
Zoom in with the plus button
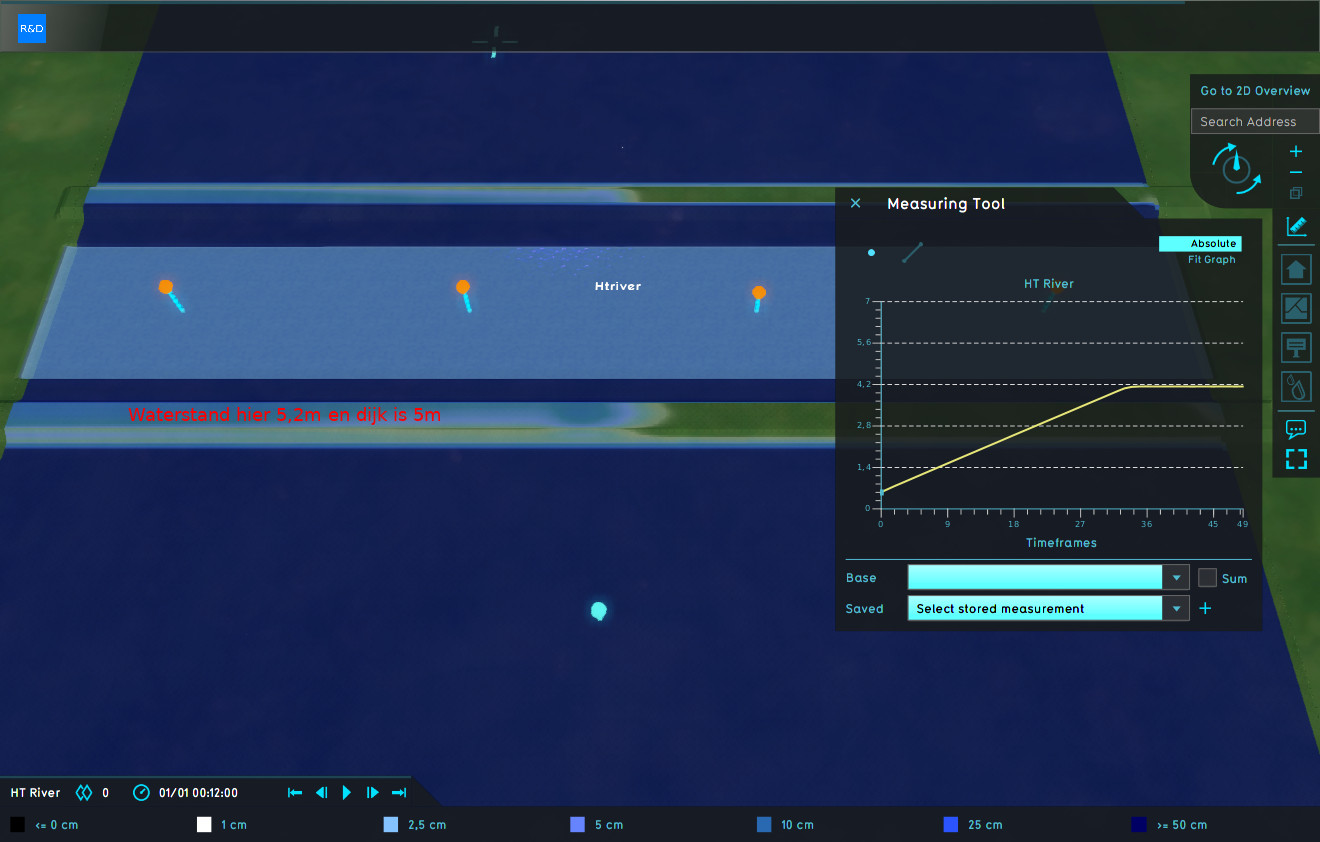(x=1296, y=152)
